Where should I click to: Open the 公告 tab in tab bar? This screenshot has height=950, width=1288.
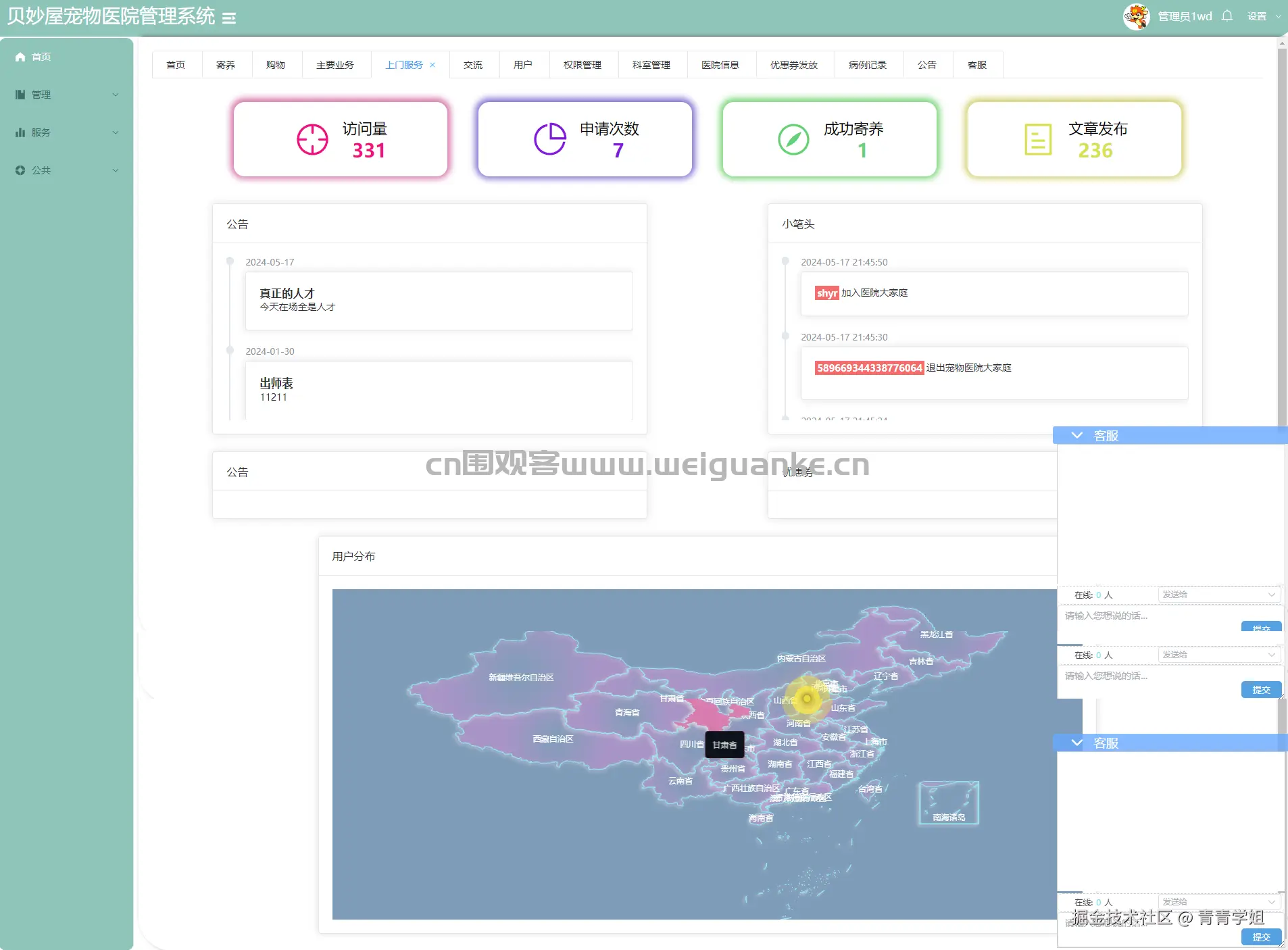pyautogui.click(x=927, y=65)
